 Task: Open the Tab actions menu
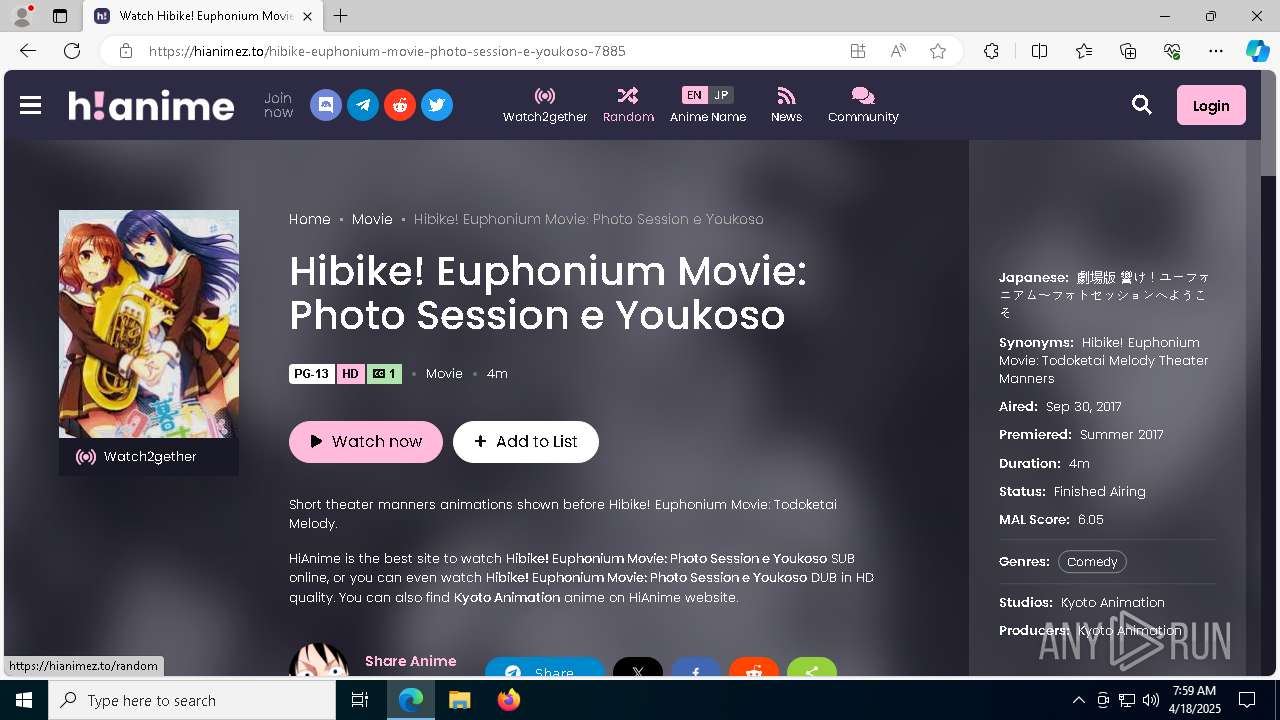[x=59, y=16]
